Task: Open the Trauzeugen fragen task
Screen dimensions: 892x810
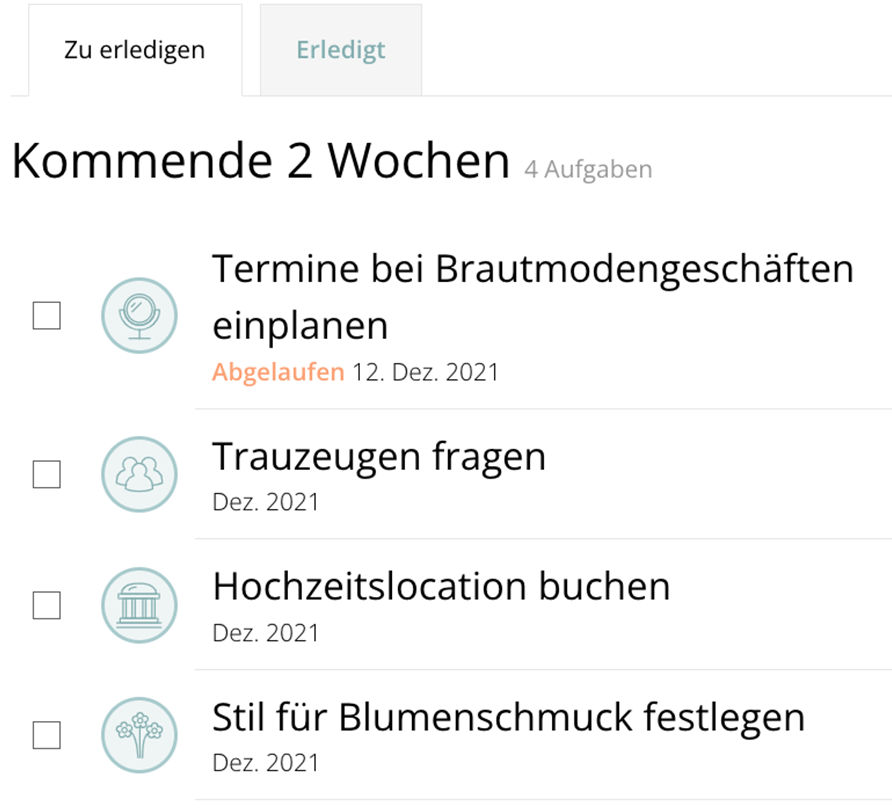Action: point(379,456)
